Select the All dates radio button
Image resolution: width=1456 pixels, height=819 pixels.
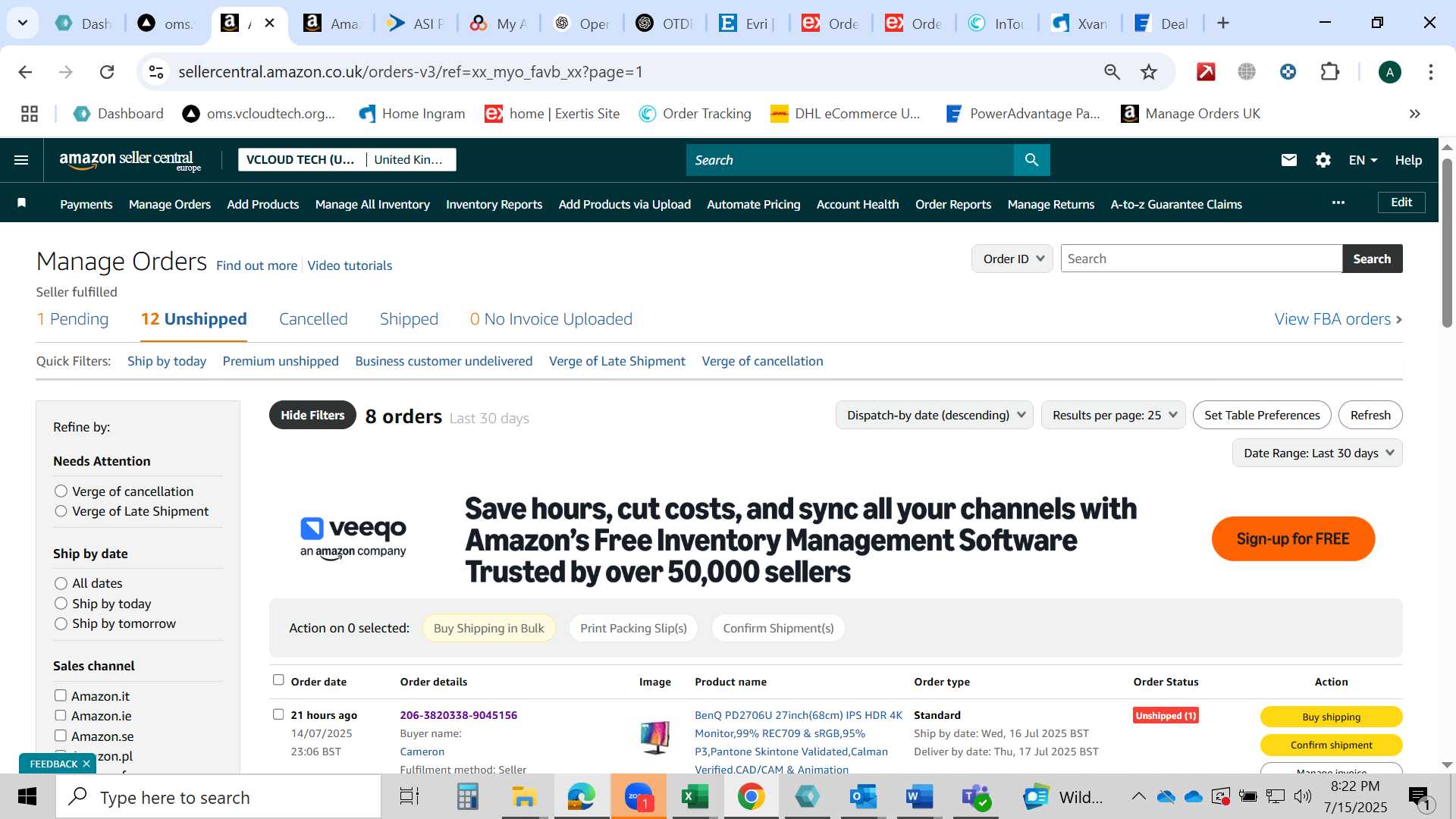click(61, 583)
